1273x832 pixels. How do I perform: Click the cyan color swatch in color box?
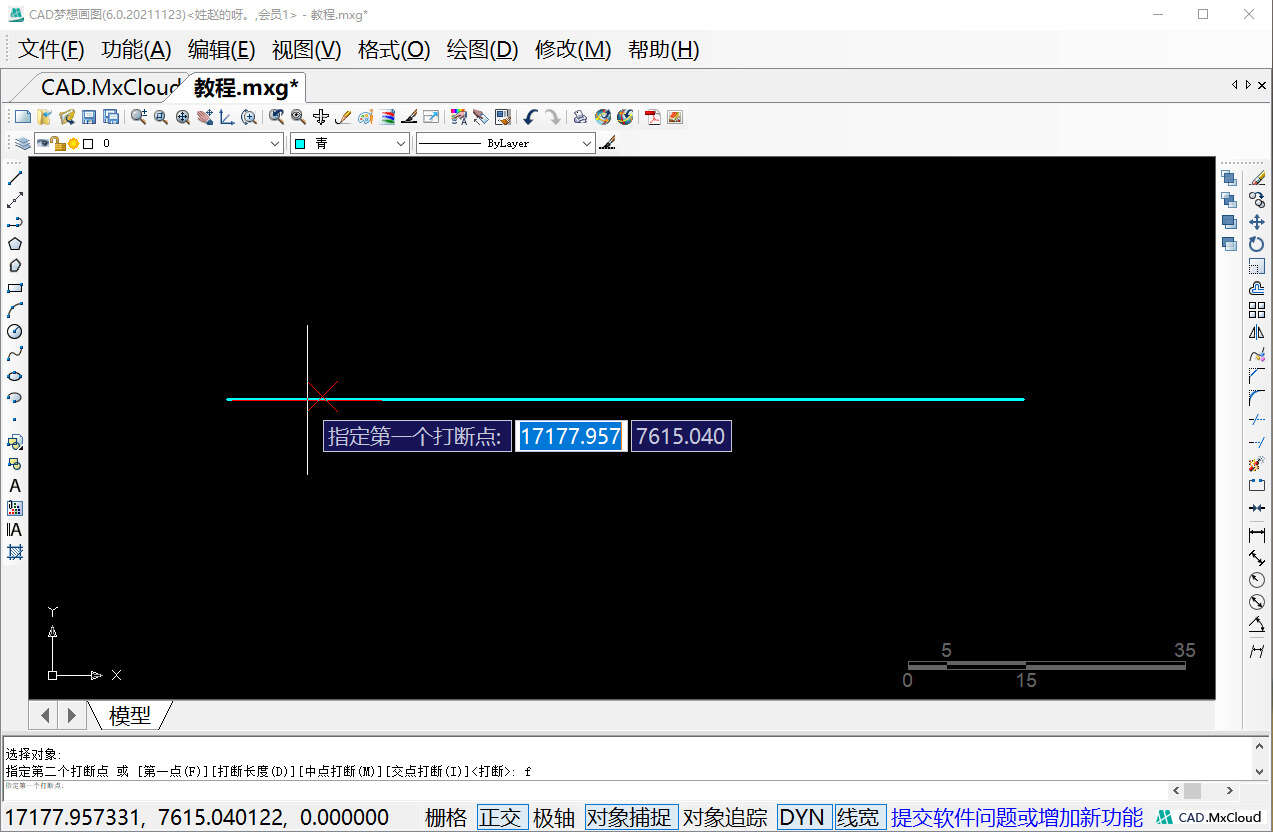coord(300,144)
